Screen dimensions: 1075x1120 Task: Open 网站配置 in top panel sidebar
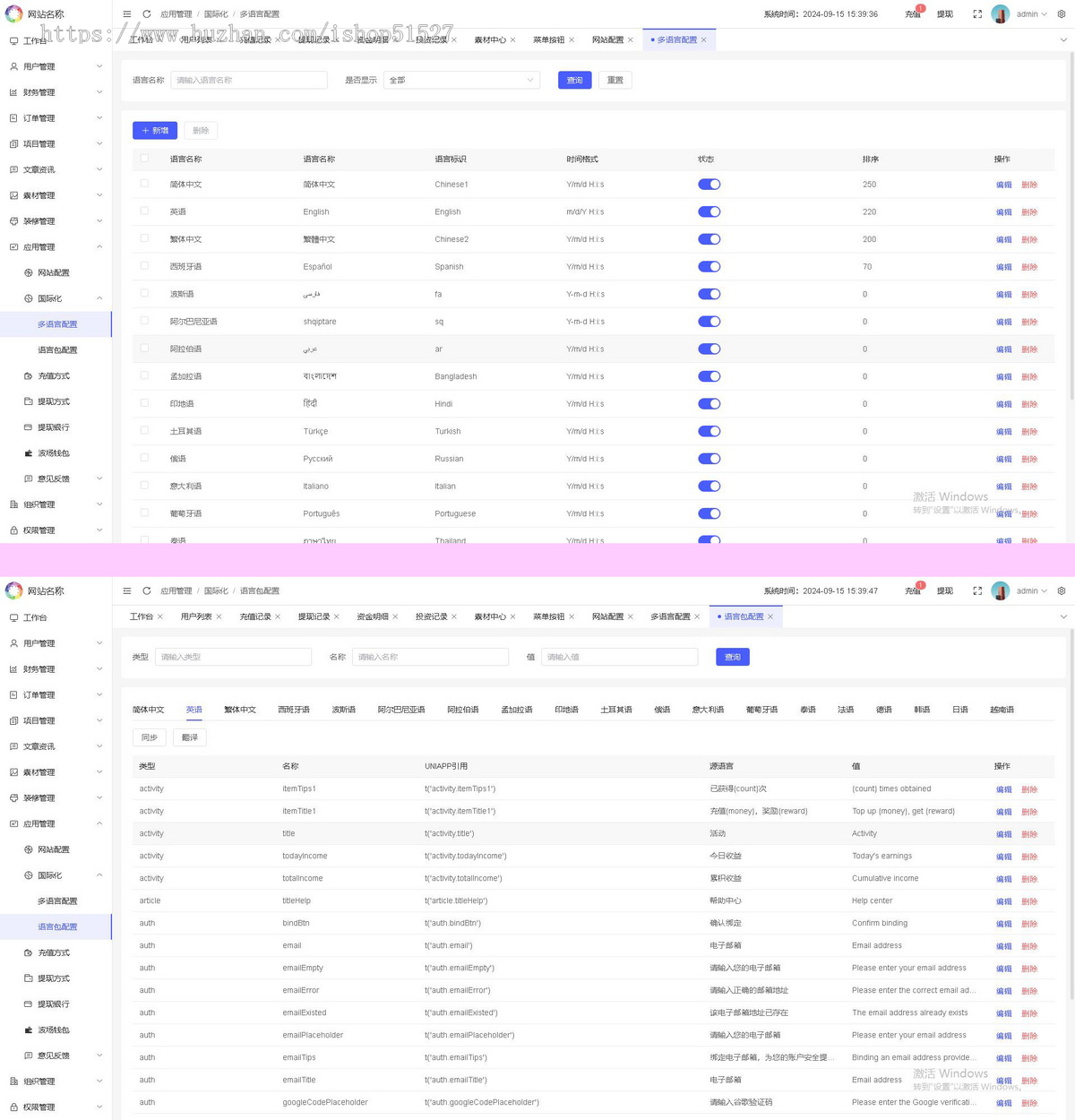56,273
